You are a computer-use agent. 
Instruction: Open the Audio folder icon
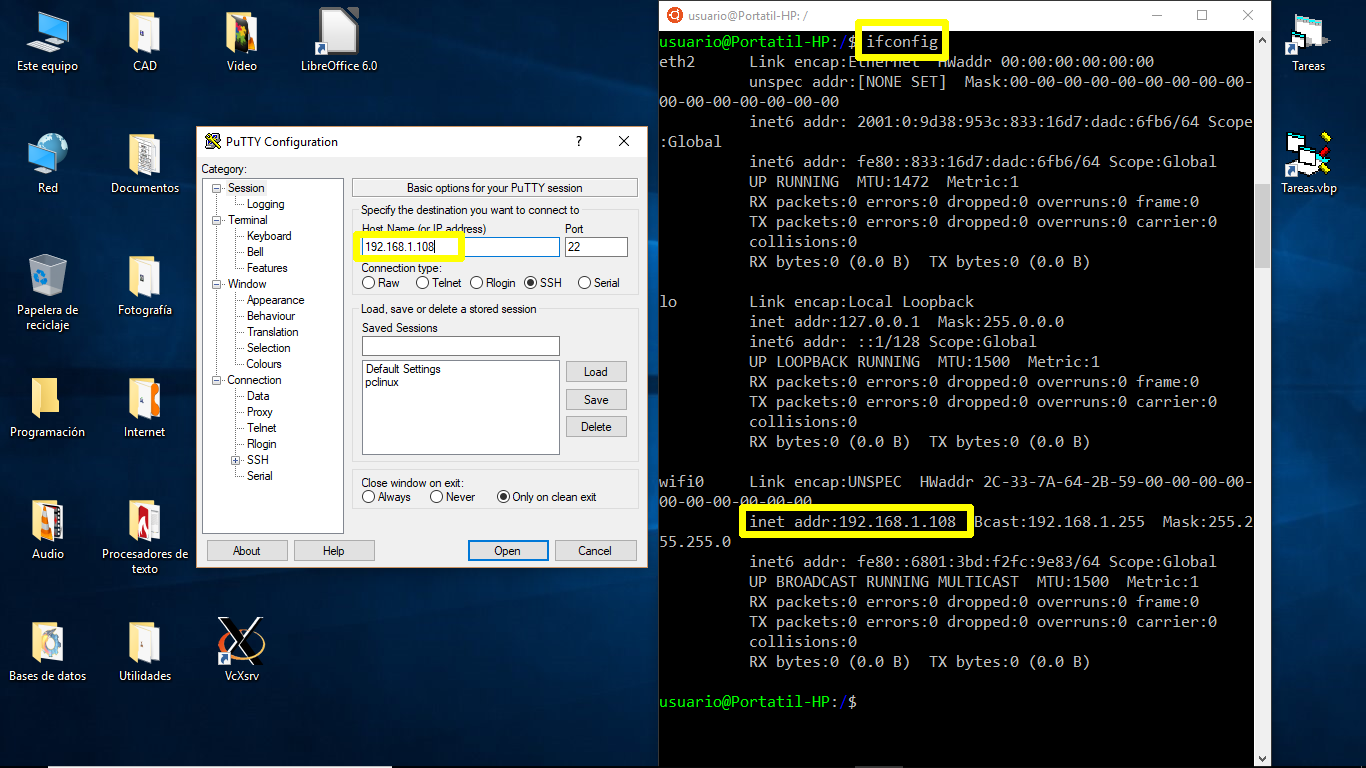tap(47, 521)
